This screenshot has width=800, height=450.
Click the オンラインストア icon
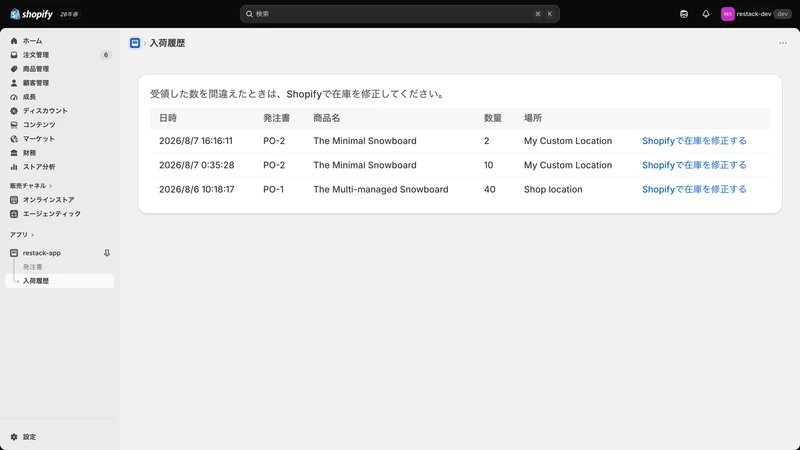coord(14,200)
